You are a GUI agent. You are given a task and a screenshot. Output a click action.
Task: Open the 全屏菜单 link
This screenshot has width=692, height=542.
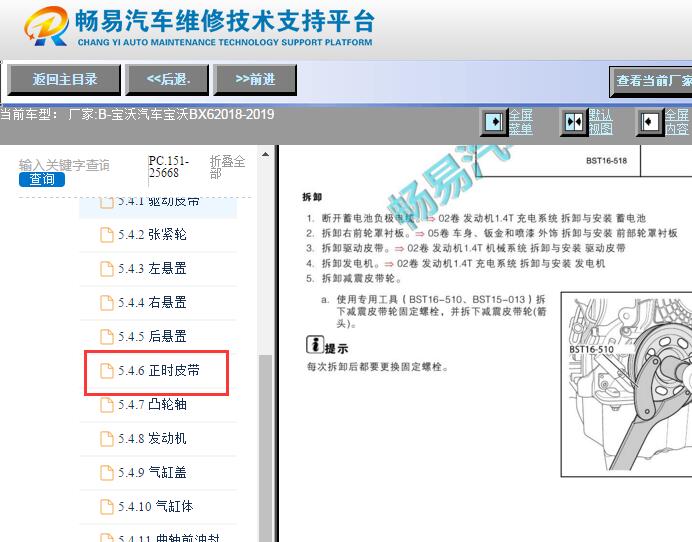tap(521, 122)
